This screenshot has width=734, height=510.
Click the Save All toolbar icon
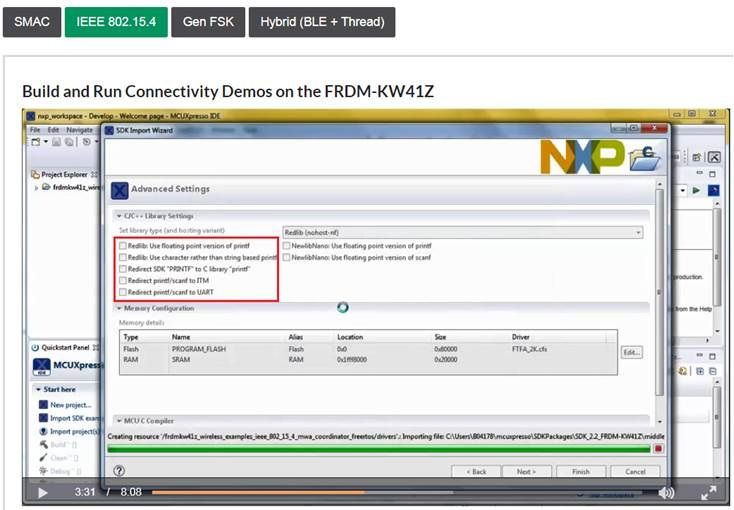69,141
